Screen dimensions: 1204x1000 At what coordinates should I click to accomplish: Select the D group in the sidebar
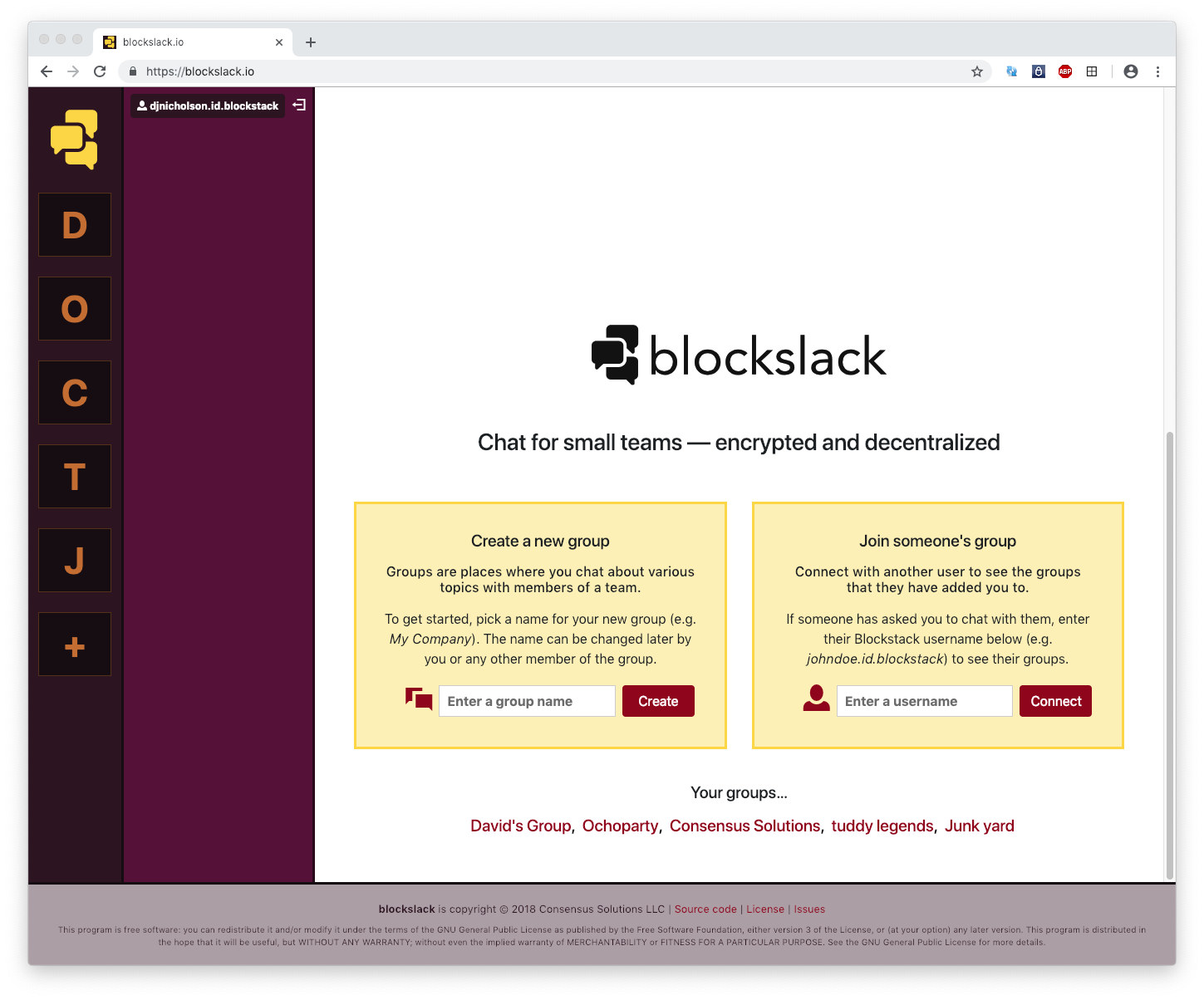coord(74,224)
